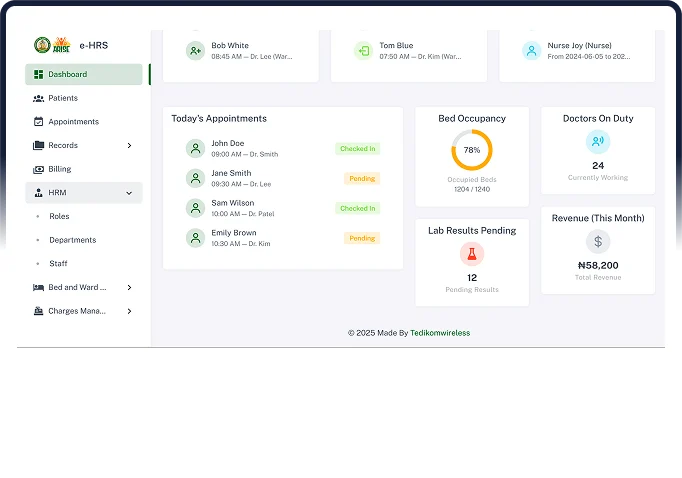Click the Bed Occupancy 78% progress ring

pos(472,150)
